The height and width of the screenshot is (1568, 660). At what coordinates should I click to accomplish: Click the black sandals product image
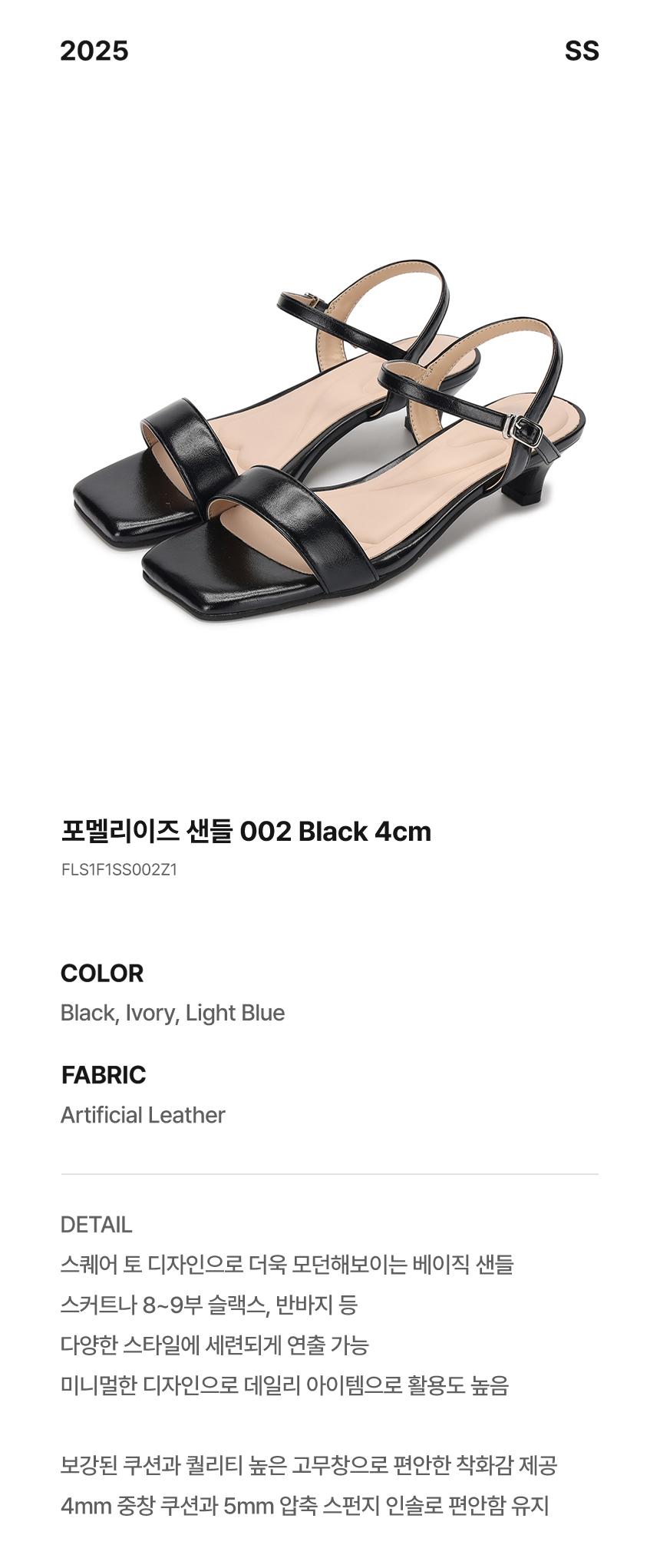(x=328, y=442)
